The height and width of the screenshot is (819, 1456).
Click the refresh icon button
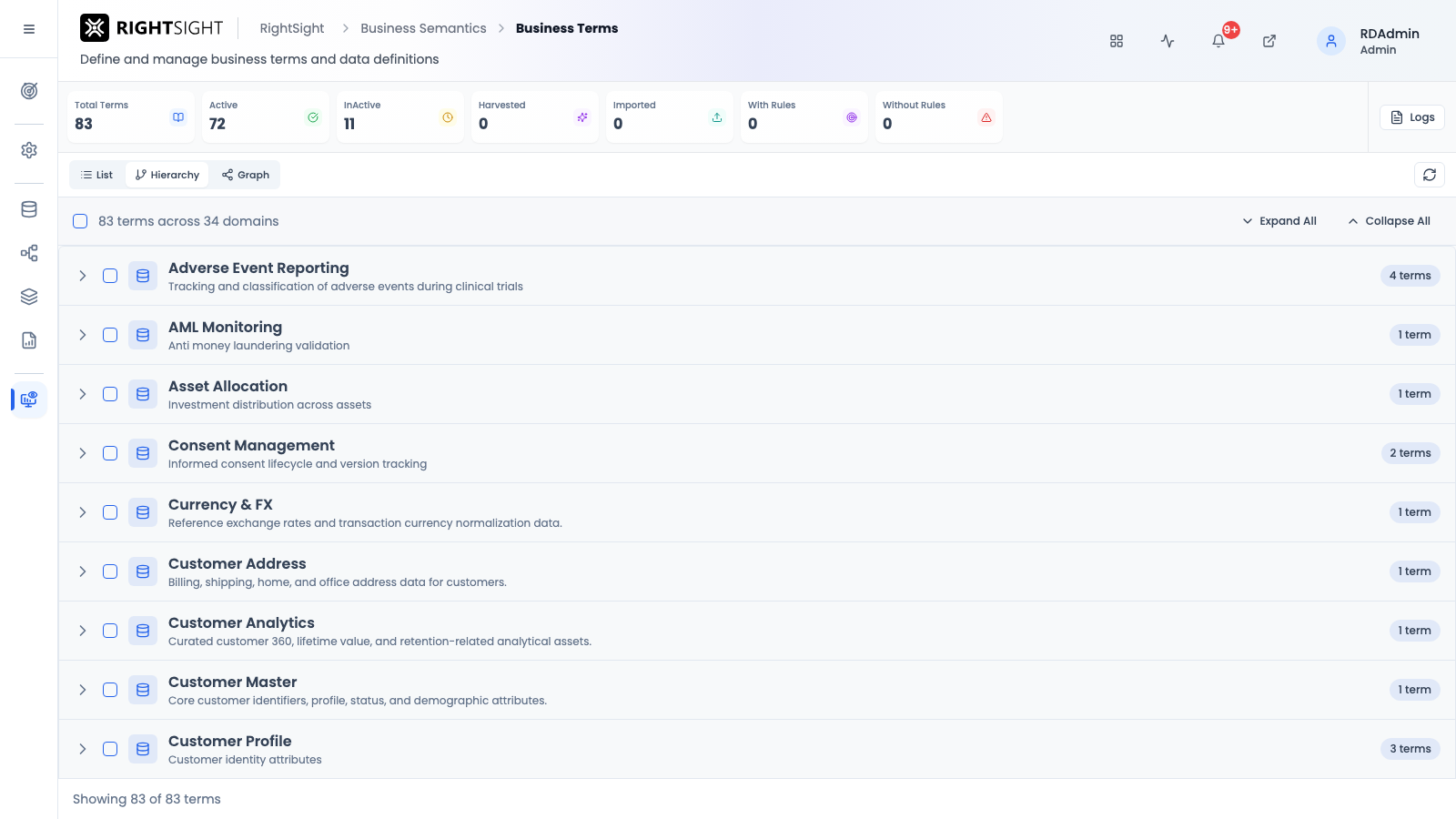[x=1430, y=175]
